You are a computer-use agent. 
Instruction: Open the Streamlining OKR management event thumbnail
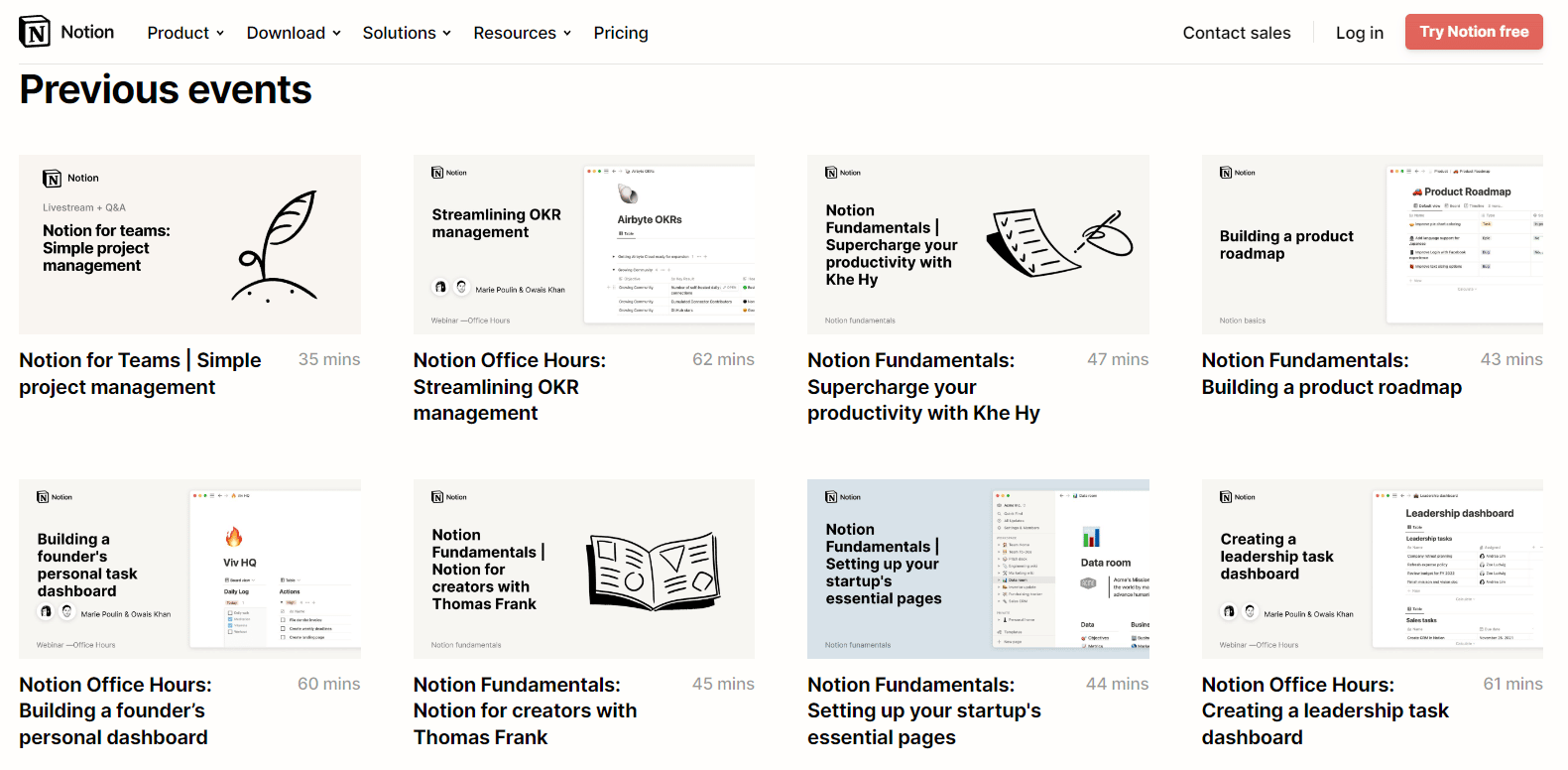(584, 244)
